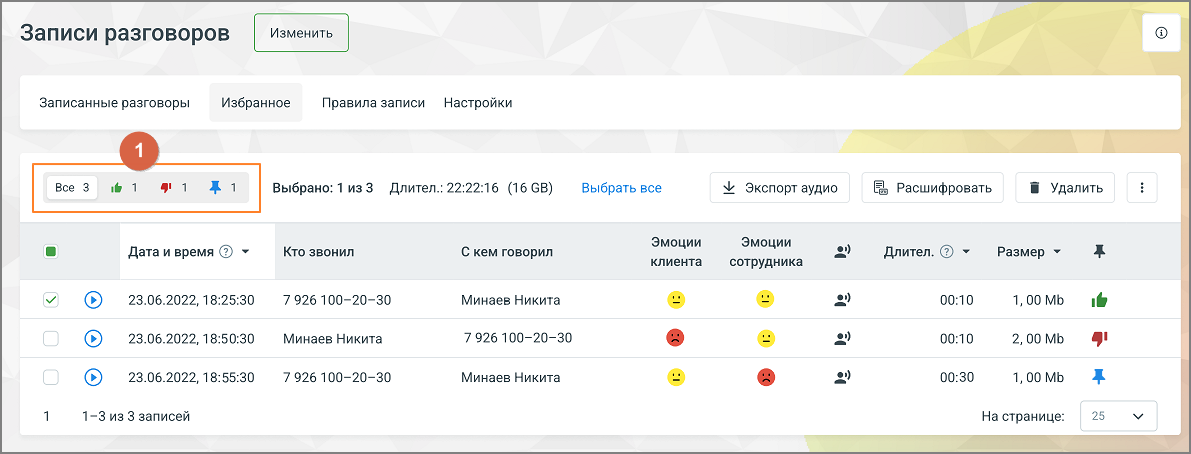Check the 18:55:30 recording checkbox

coord(51,377)
